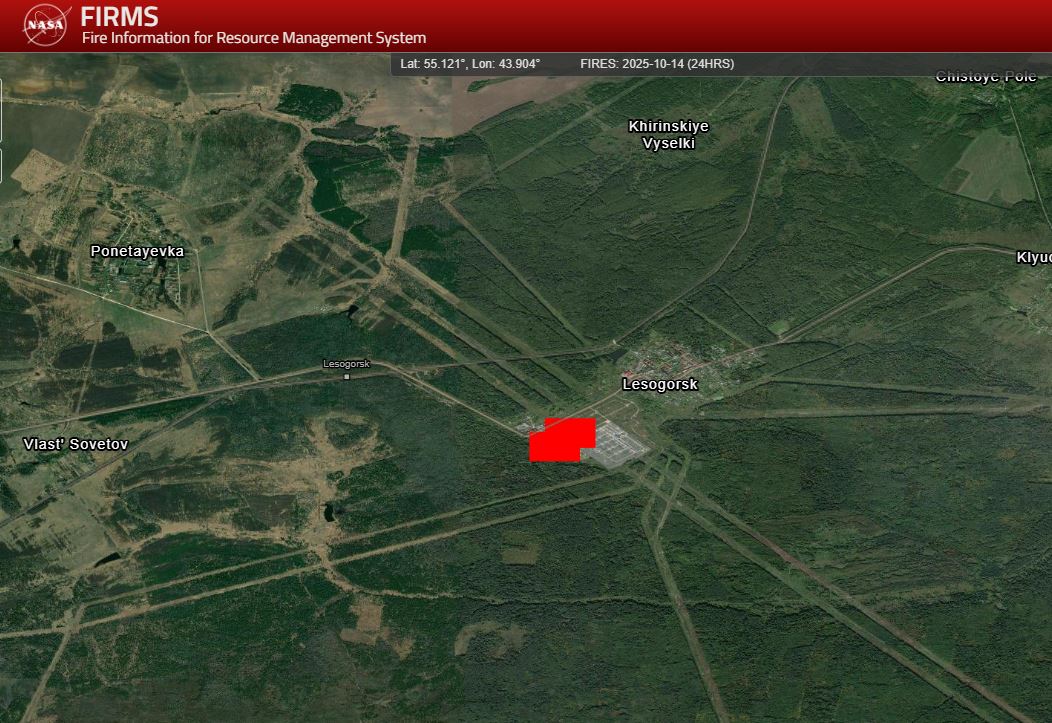Click the Lesogorsk settlement buildings above its label
This screenshot has height=723, width=1052.
tap(680, 356)
